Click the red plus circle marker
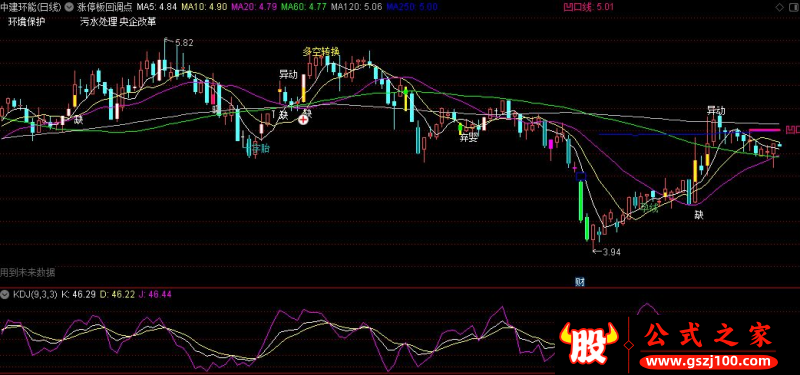 pyautogui.click(x=303, y=119)
